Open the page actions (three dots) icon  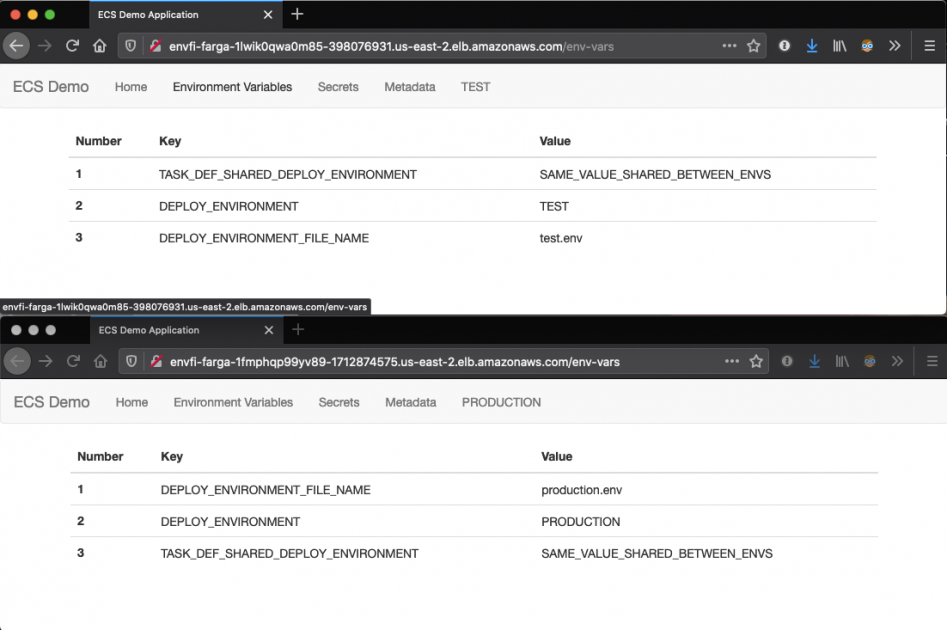(729, 45)
